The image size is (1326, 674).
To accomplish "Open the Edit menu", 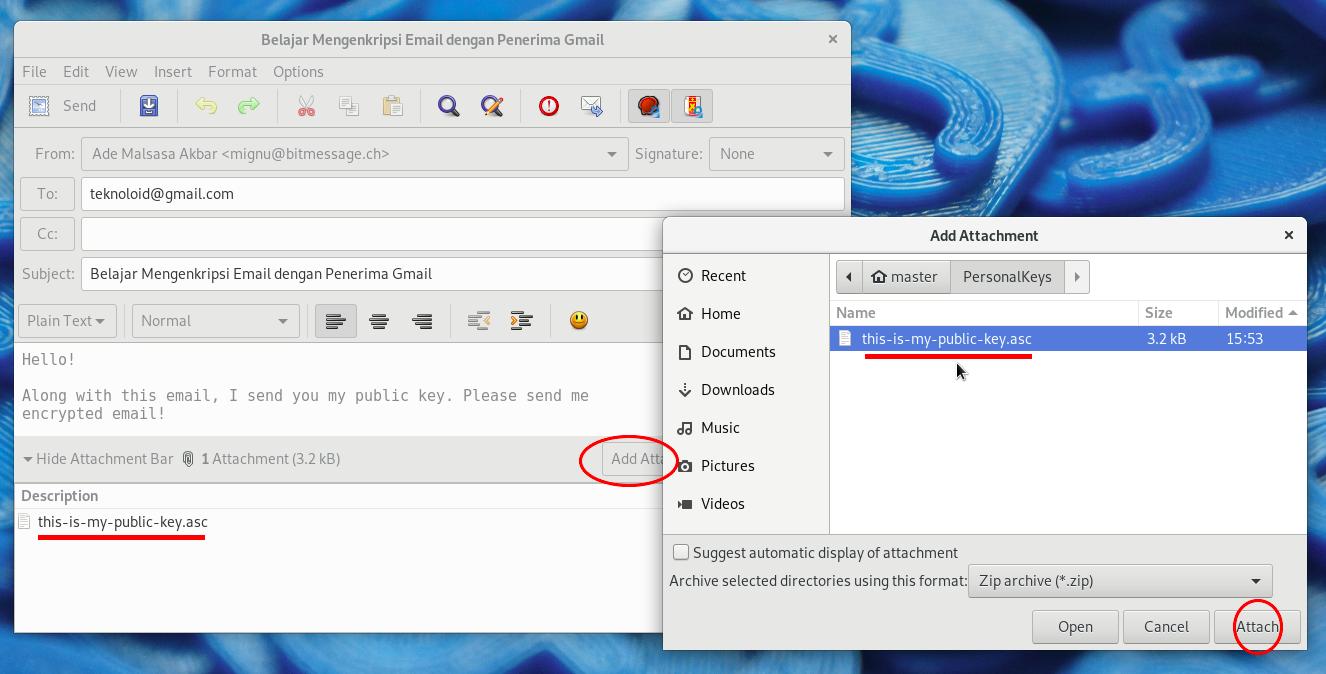I will (76, 72).
